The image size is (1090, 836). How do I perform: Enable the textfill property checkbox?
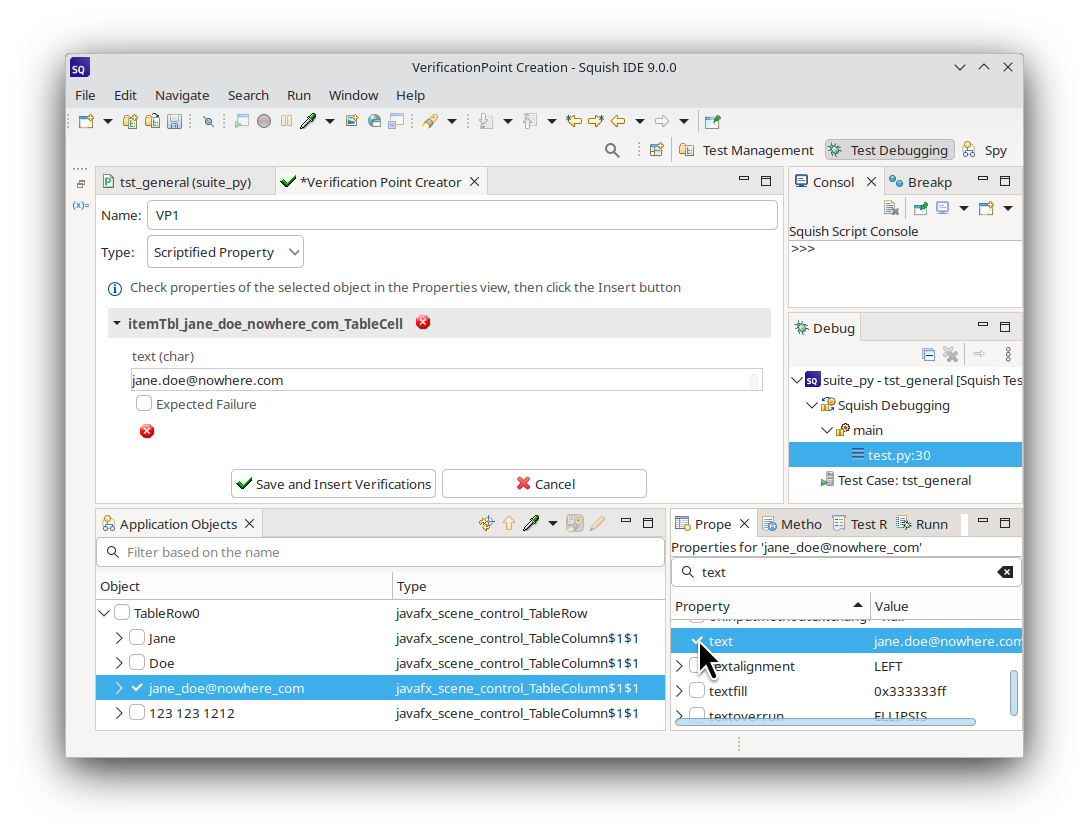[697, 691]
